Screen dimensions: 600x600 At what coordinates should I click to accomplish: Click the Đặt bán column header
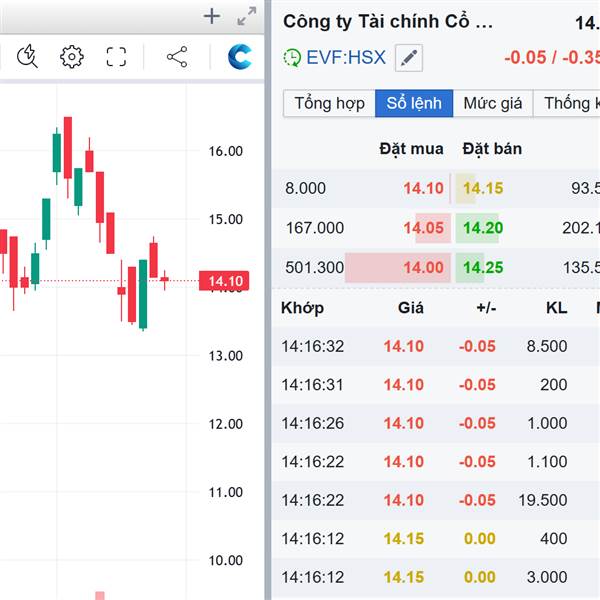tap(492, 149)
